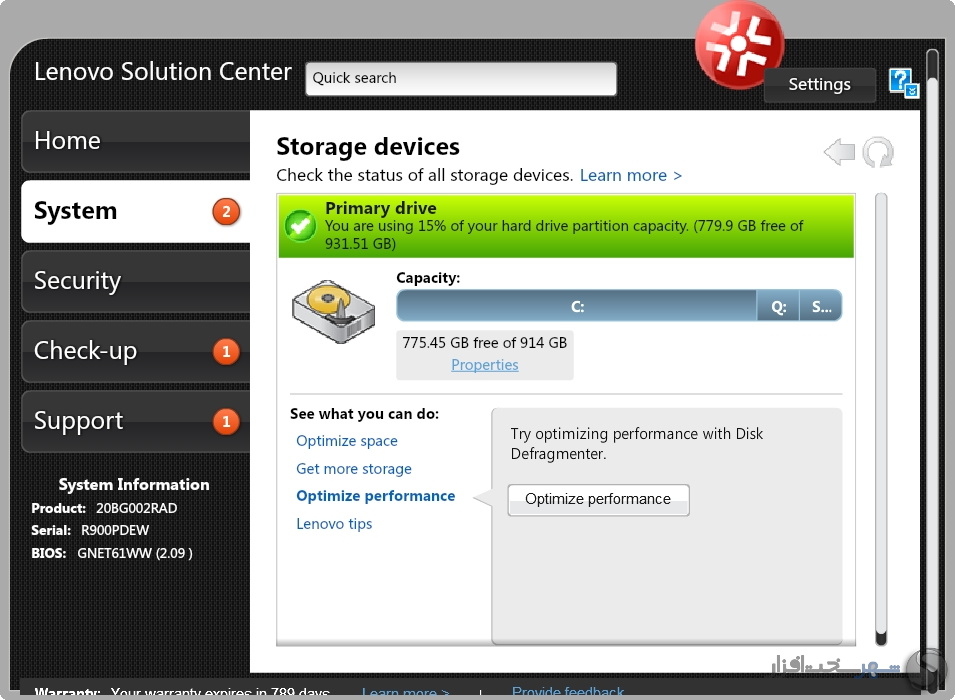Screen dimensions: 955x700
Task: Select the Q: partition in capacity bar
Action: coord(778,306)
